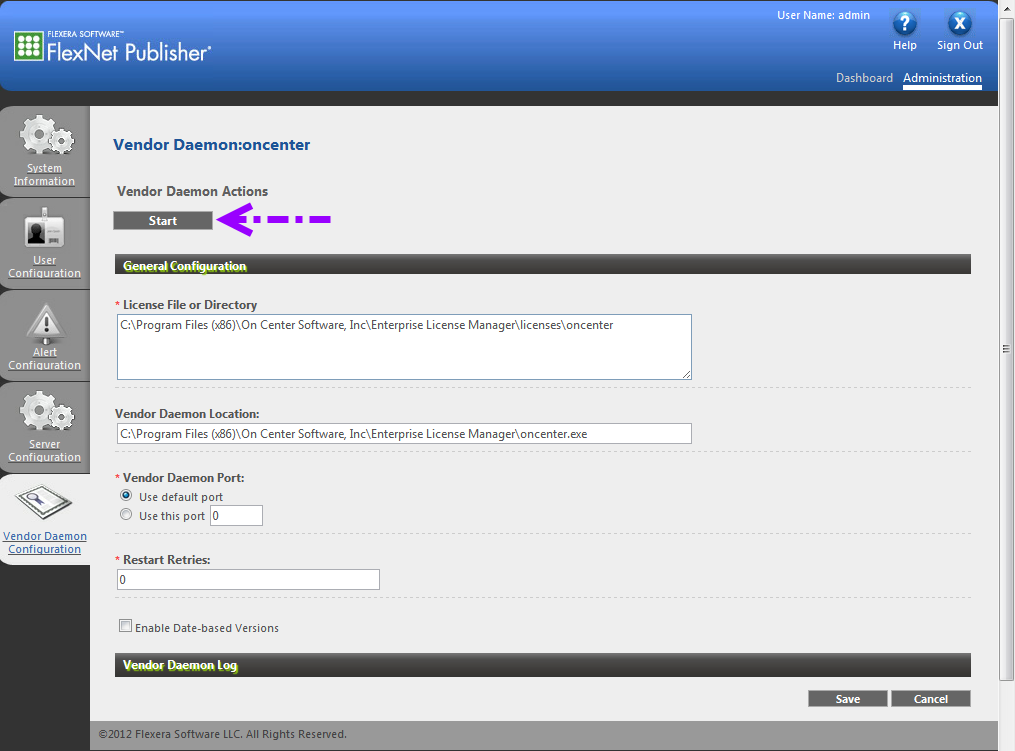Viewport: 1015px width, 751px height.
Task: Enable Date-based Versions checkbox
Action: (126, 626)
